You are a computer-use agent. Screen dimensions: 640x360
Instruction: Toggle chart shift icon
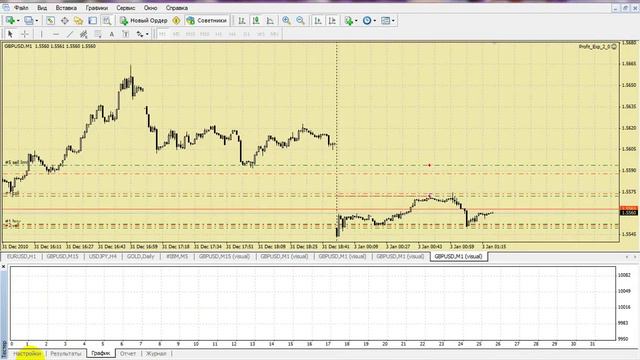[332, 20]
